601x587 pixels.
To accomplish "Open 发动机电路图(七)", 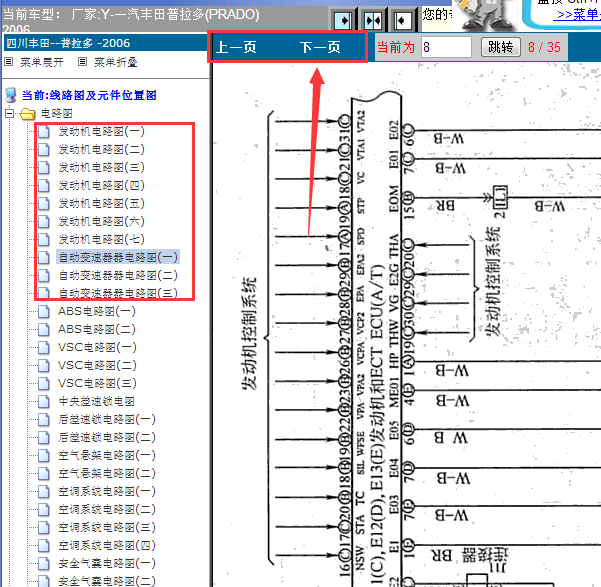I will (x=101, y=240).
